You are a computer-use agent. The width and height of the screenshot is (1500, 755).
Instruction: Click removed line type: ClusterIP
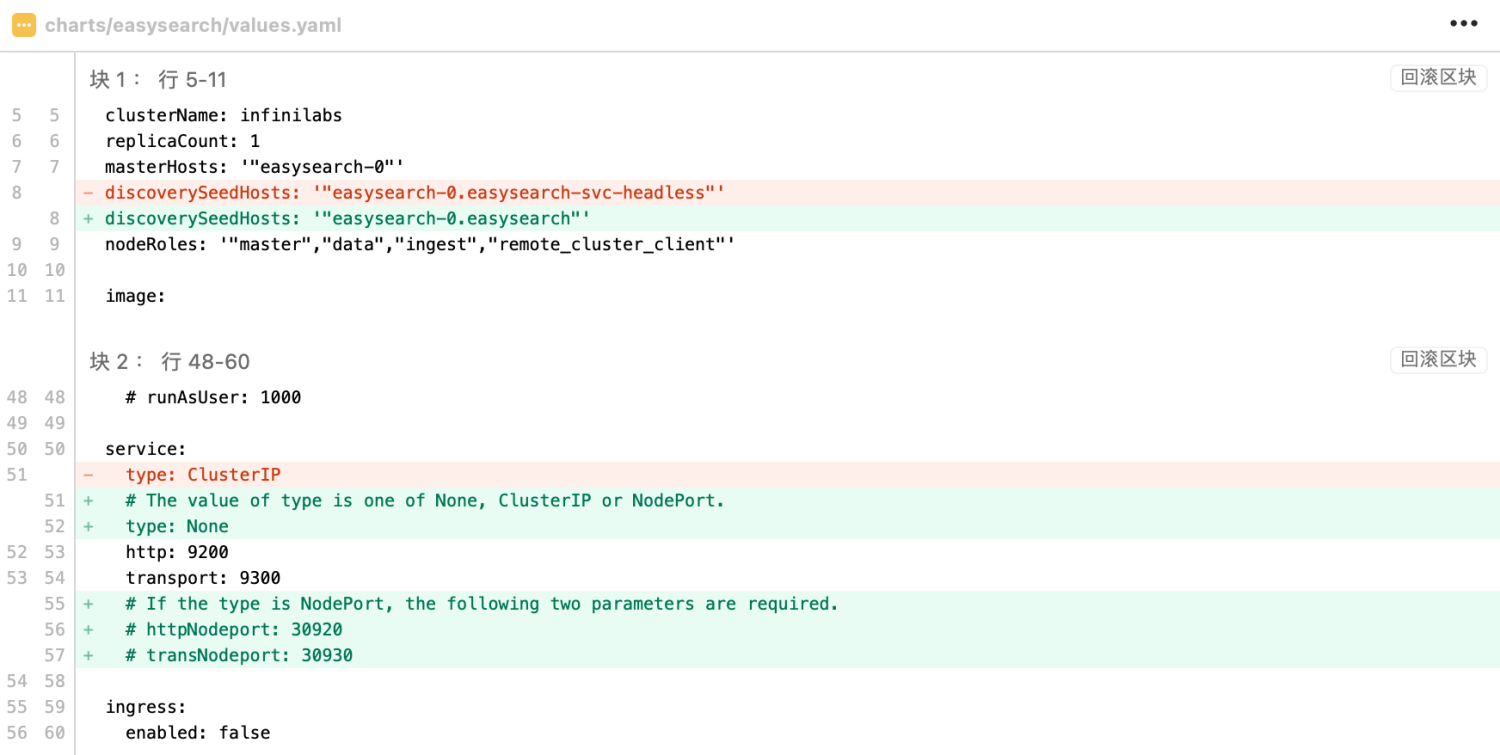(787, 475)
